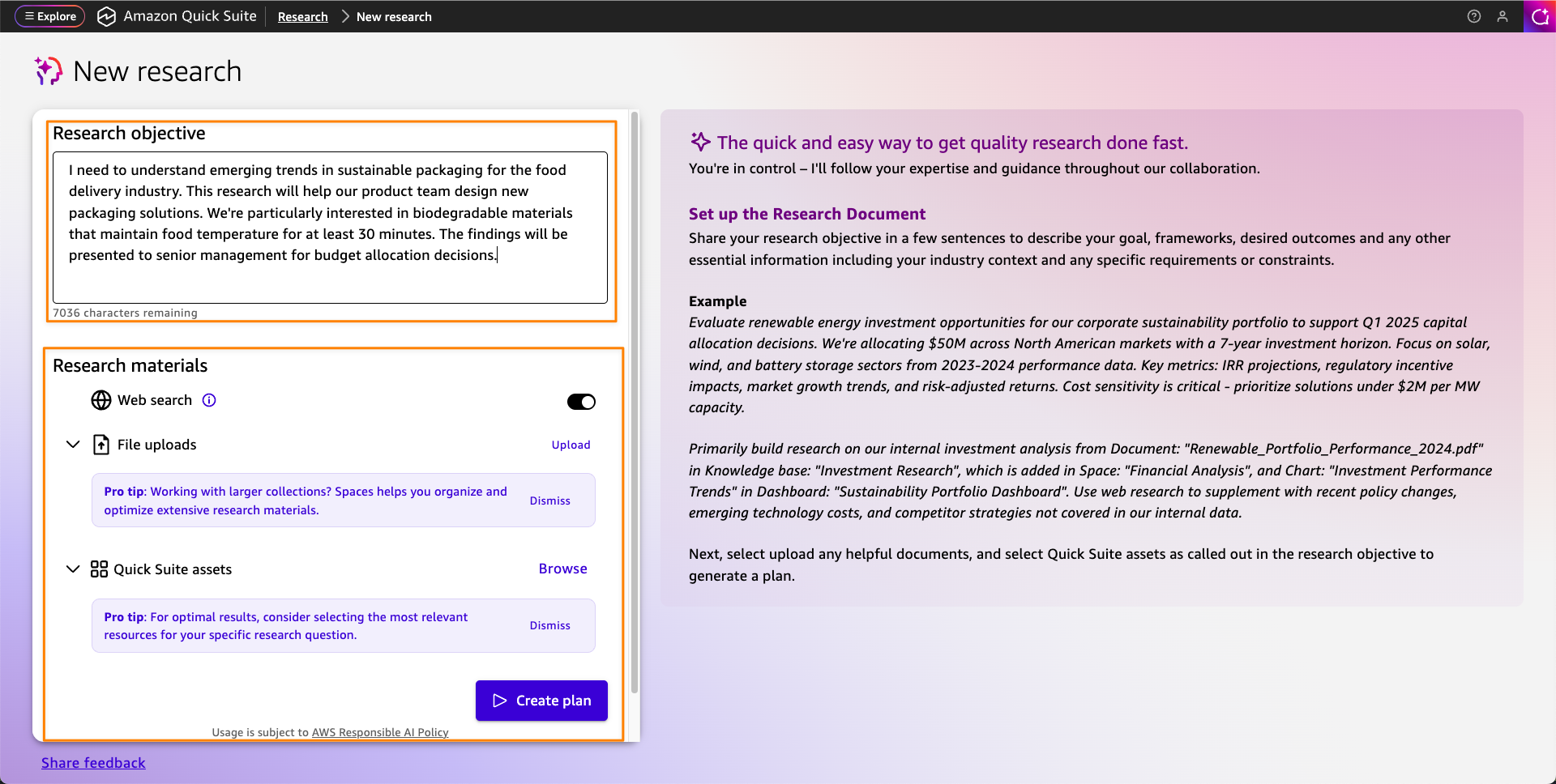
Task: Open the user profile icon
Action: pyautogui.click(x=1503, y=16)
